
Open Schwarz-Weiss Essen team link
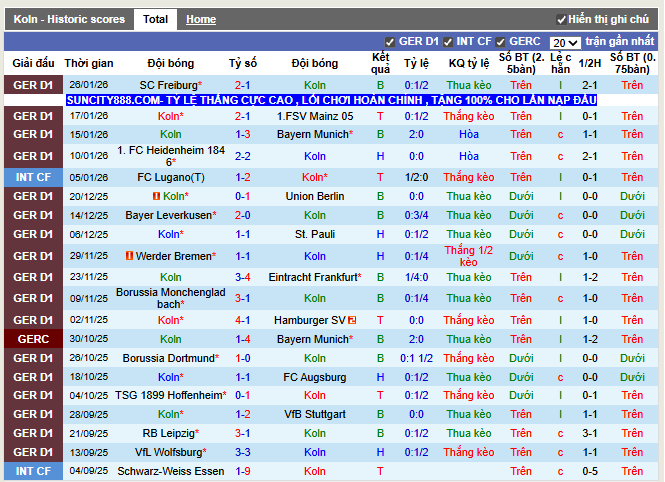click(x=170, y=471)
